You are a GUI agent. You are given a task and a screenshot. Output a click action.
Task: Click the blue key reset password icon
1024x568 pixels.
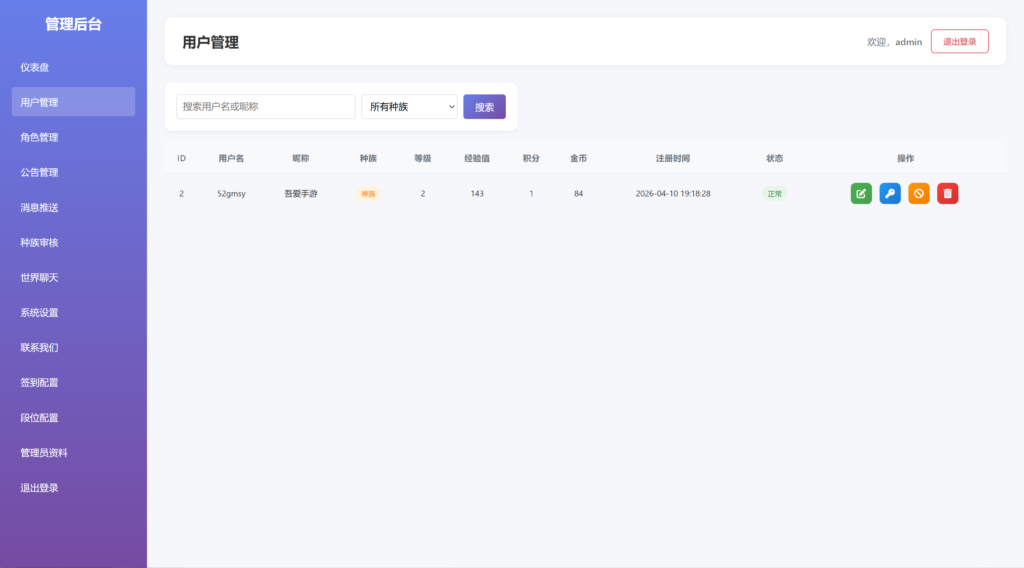pyautogui.click(x=890, y=194)
